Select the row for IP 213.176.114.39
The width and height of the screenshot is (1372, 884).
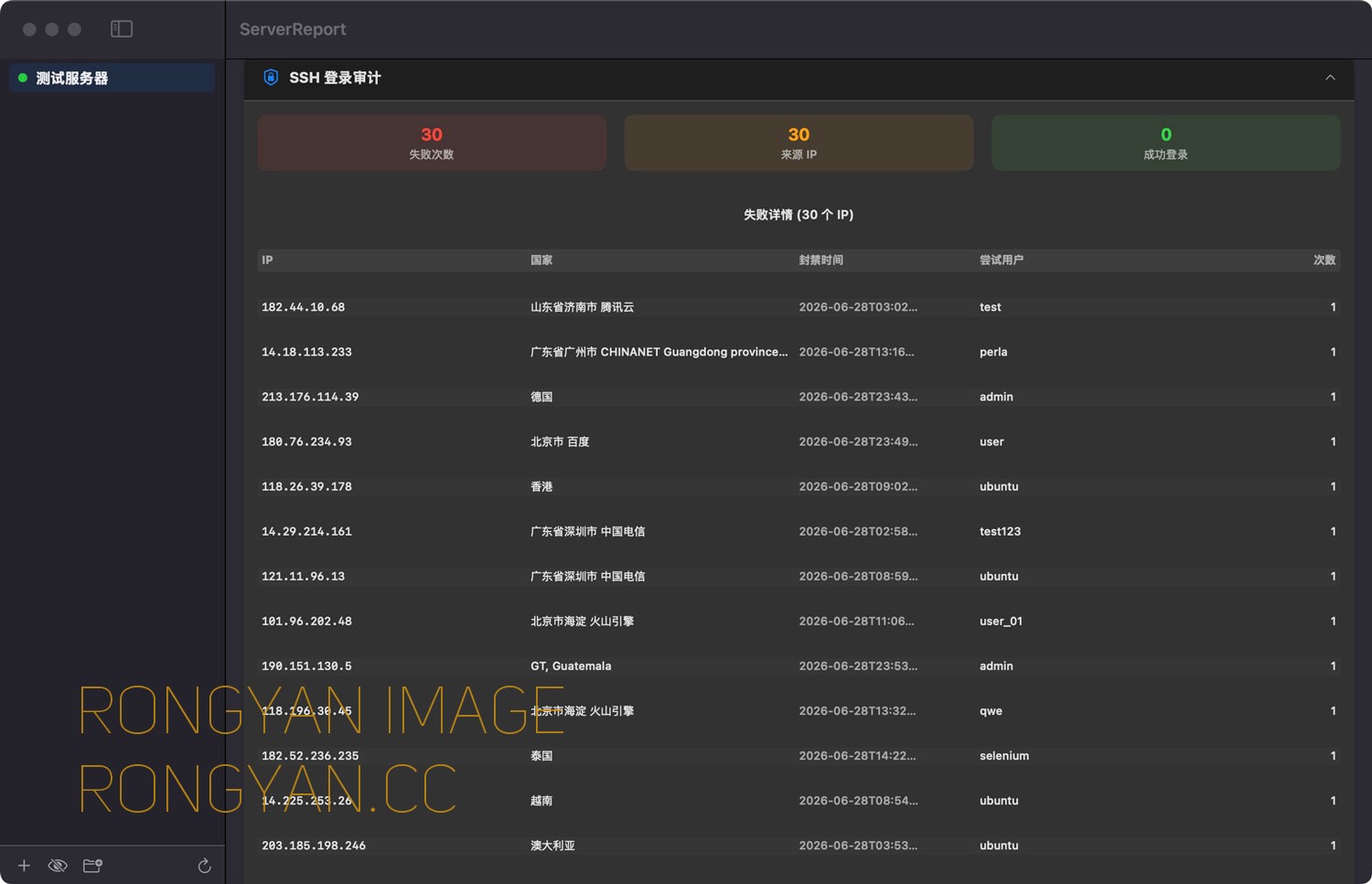pyautogui.click(x=799, y=397)
